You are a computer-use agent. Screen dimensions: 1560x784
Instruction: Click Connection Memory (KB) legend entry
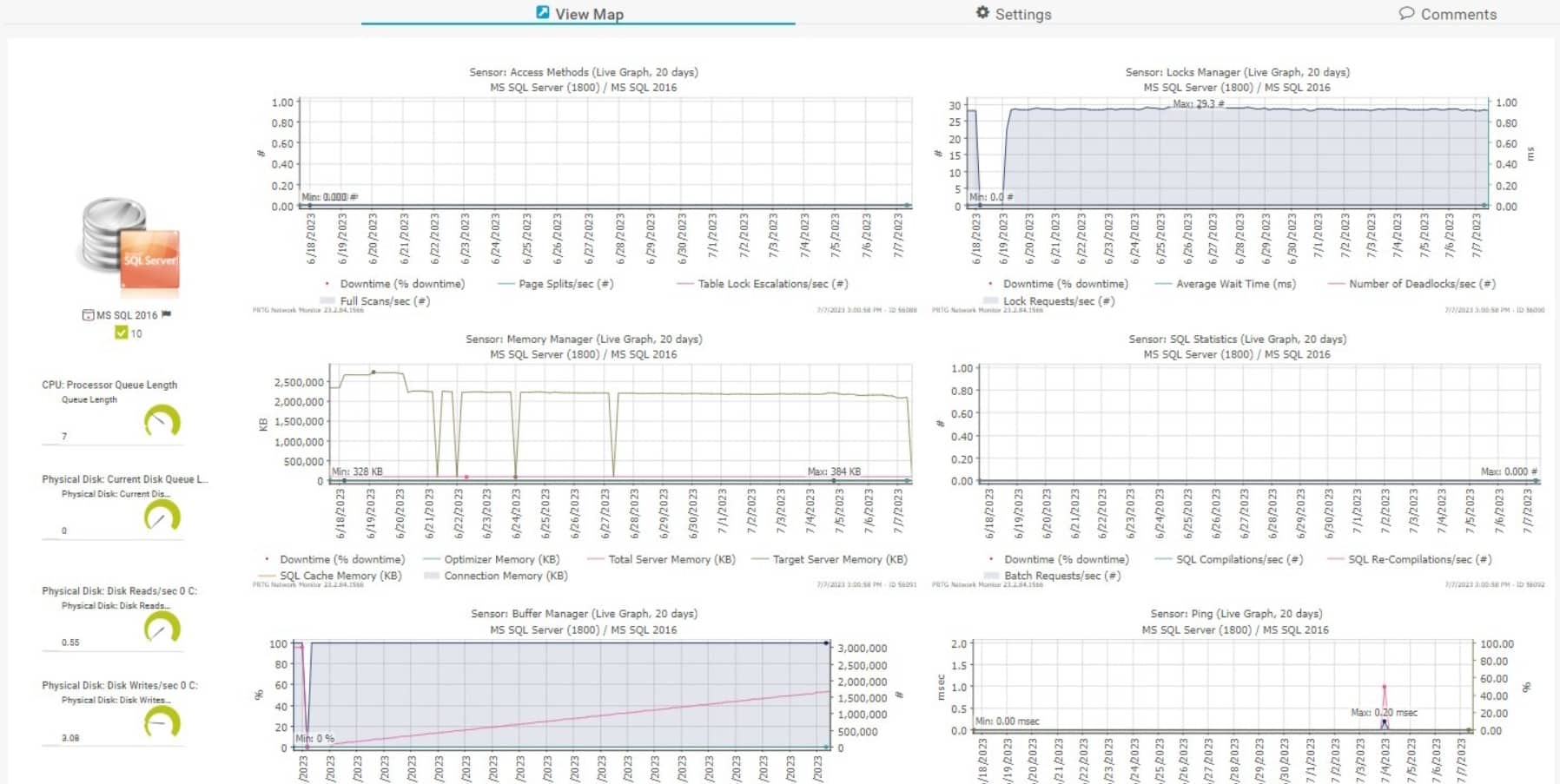496,576
